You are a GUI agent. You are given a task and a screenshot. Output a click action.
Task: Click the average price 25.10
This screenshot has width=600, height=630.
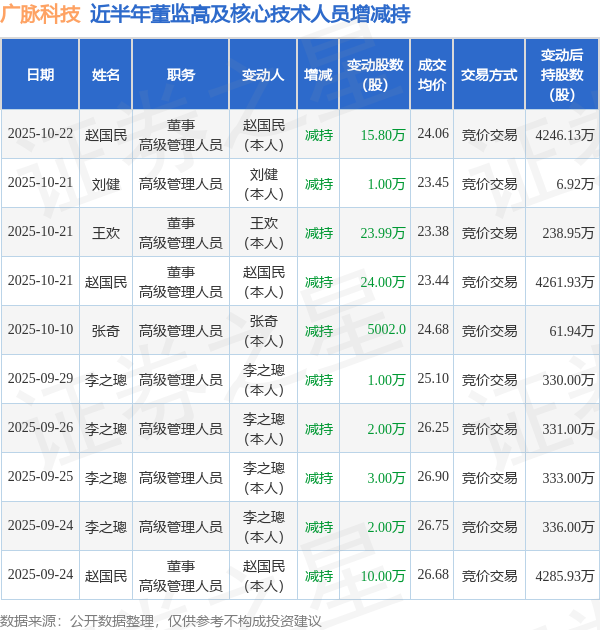coord(433,378)
